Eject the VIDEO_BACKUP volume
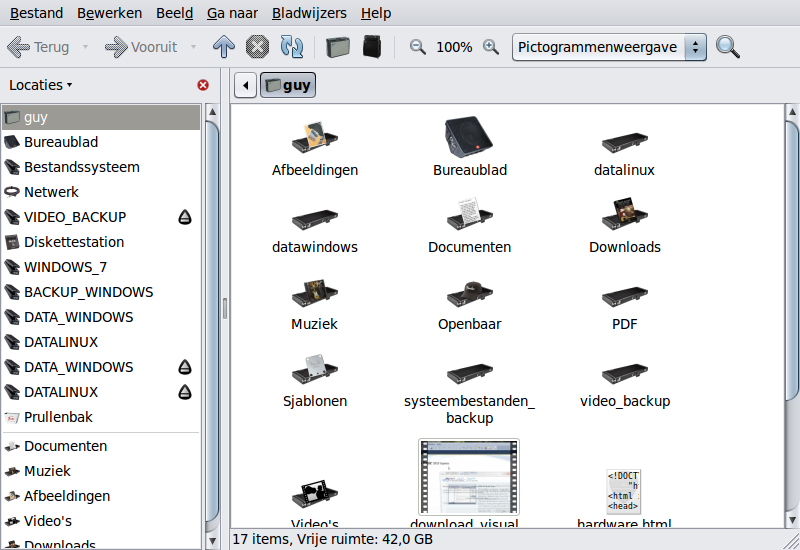The image size is (800, 550). [x=185, y=217]
